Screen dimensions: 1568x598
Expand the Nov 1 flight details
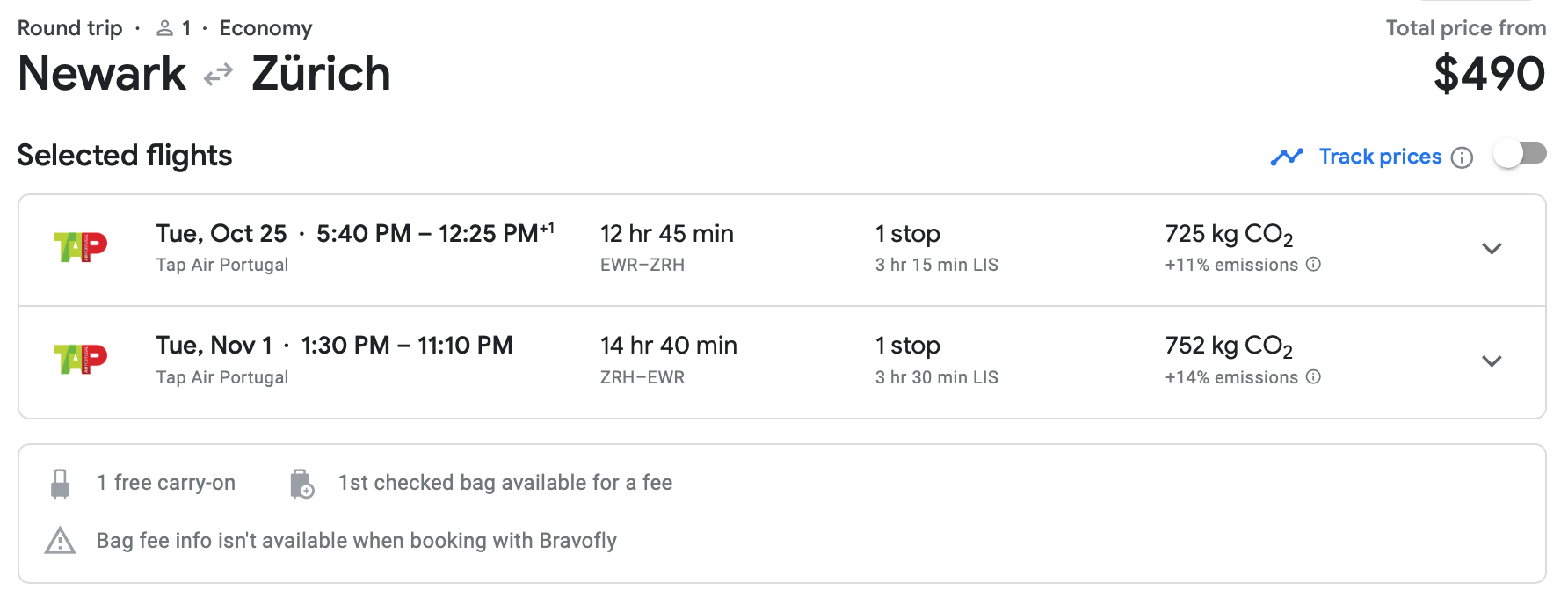click(1492, 361)
